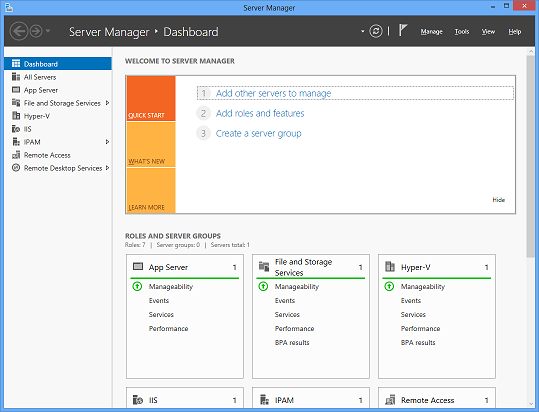Image resolution: width=539 pixels, height=412 pixels.
Task: Open dropdown arrow left of refresh icon
Action: pos(362,31)
